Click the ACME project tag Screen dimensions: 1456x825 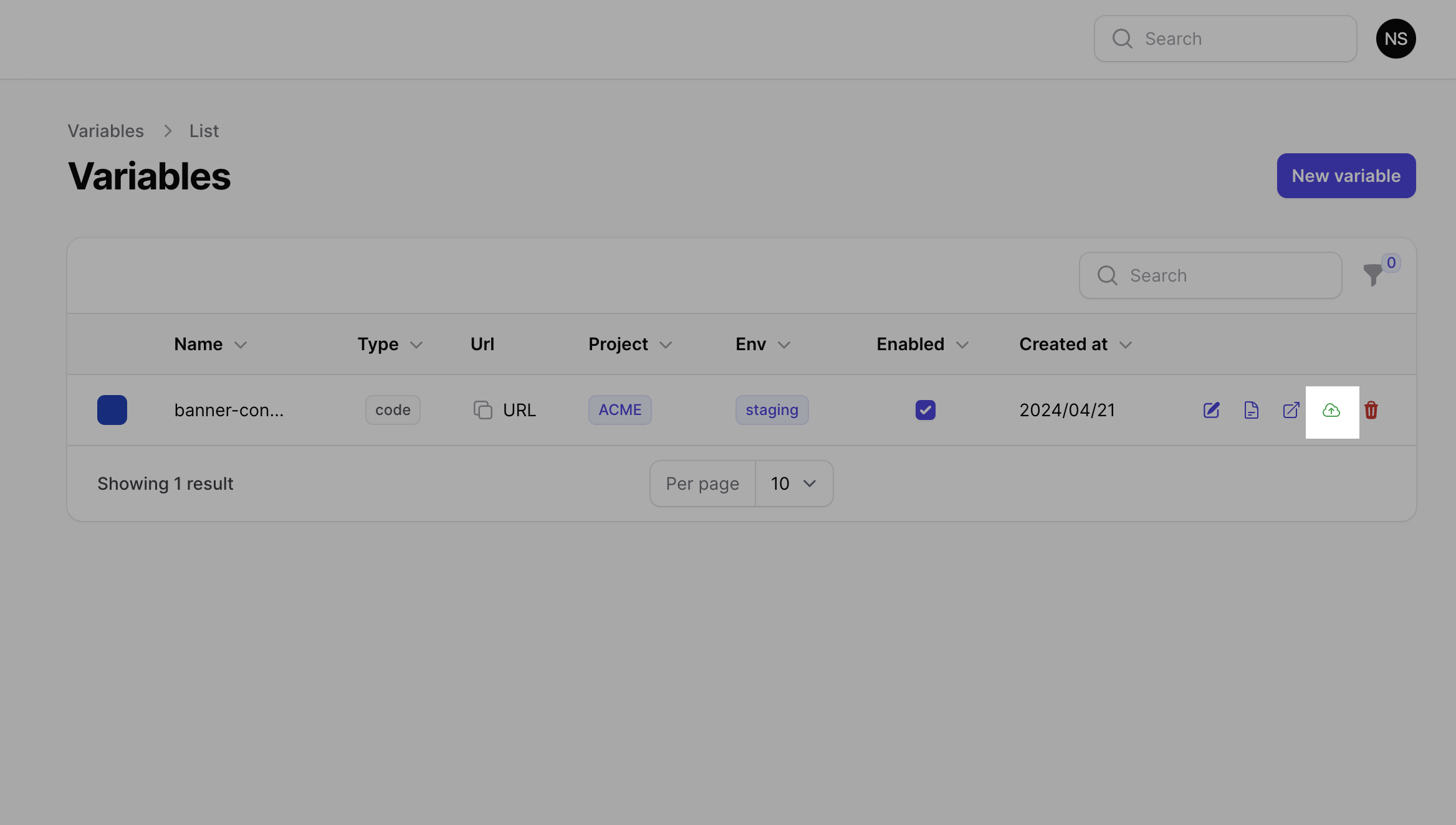[x=620, y=409]
